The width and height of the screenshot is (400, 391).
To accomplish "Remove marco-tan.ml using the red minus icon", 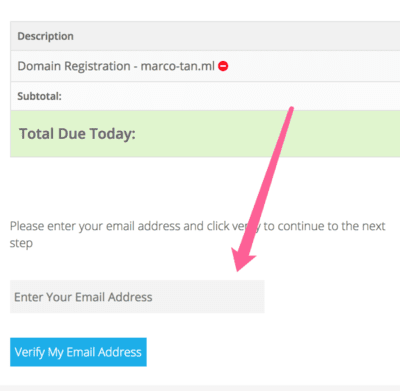I will point(223,66).
